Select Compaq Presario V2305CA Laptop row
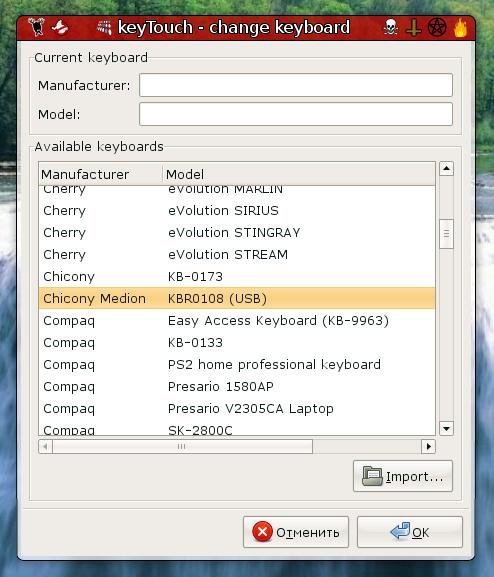 (x=237, y=408)
